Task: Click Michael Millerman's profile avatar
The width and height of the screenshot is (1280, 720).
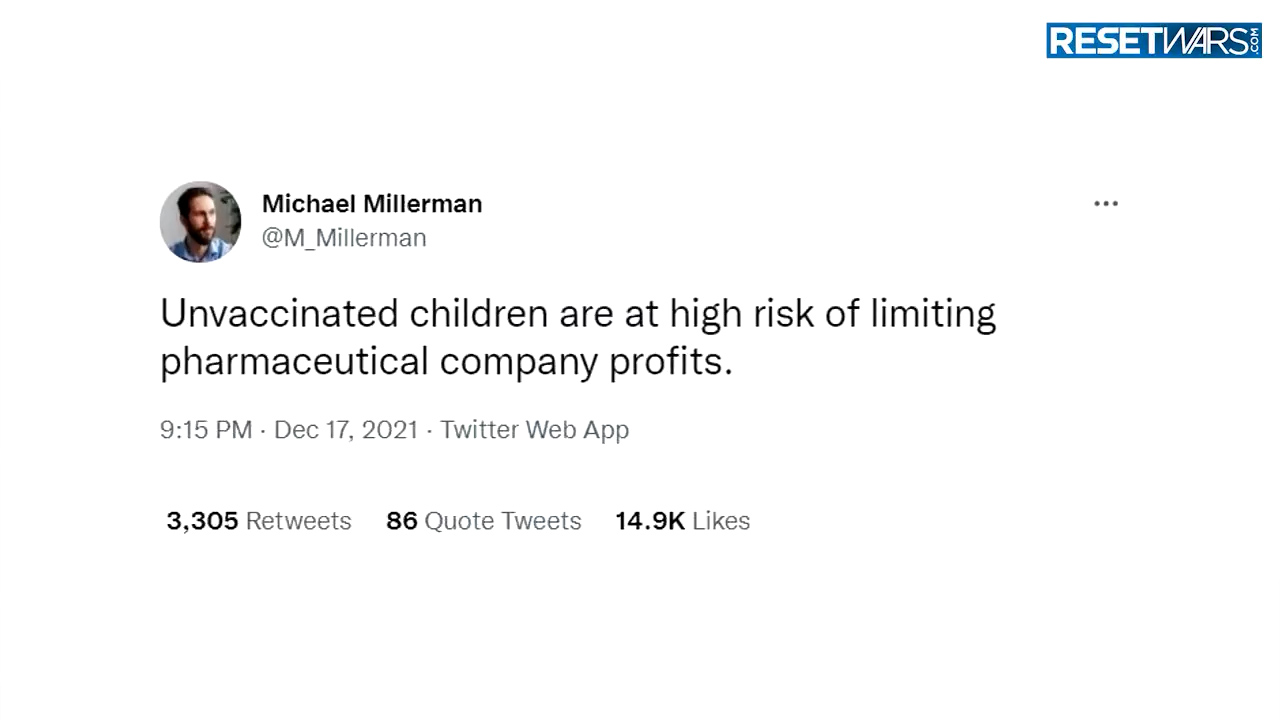Action: (200, 222)
